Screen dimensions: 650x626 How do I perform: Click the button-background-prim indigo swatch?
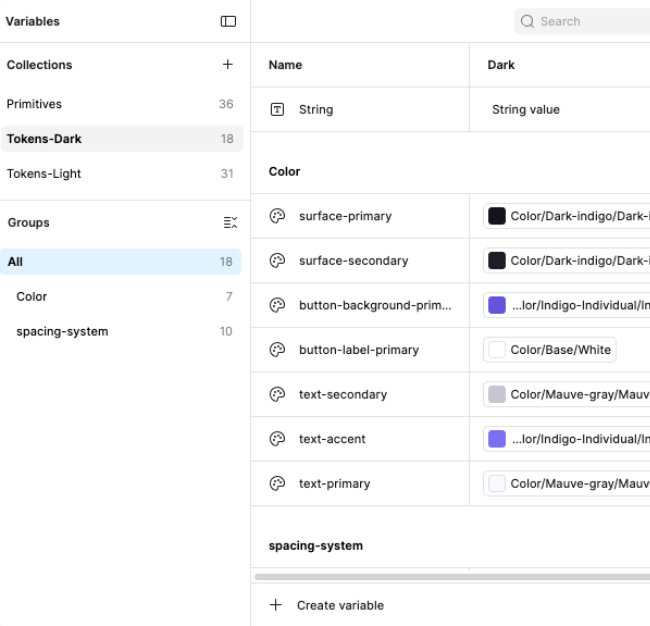click(497, 305)
